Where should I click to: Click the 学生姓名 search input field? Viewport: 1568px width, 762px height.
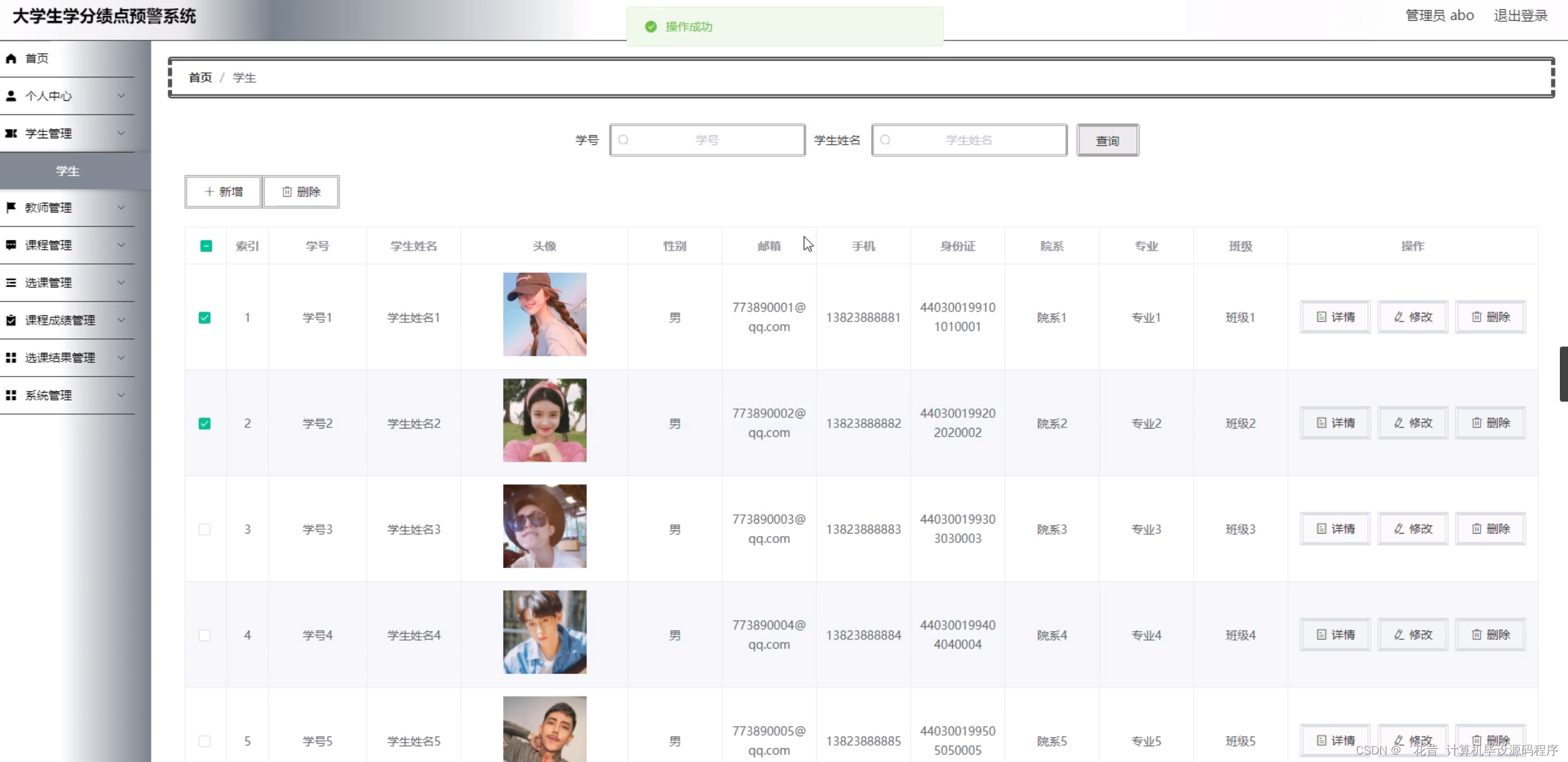(x=969, y=140)
